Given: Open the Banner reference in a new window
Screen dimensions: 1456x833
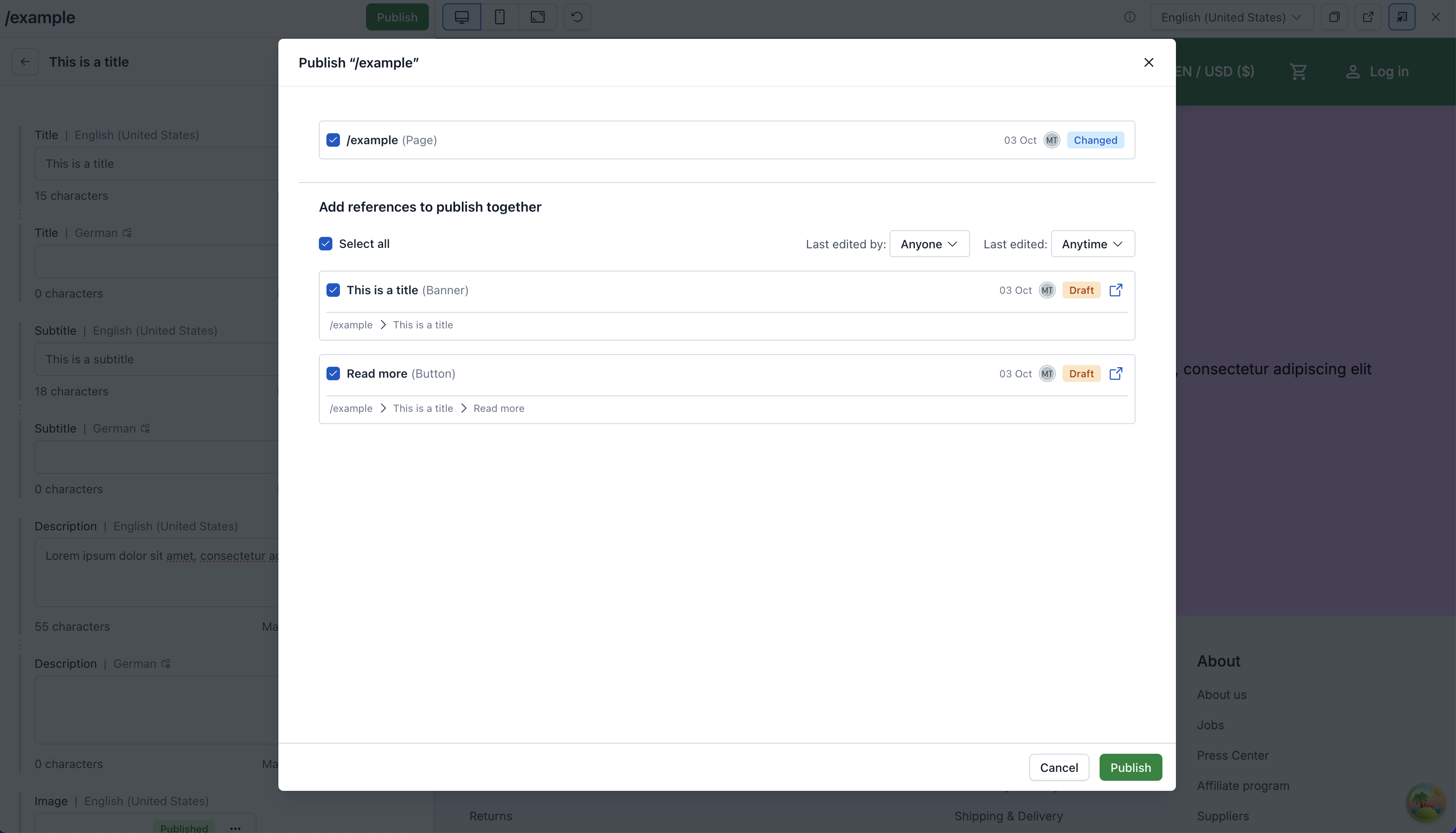Looking at the screenshot, I should click(1116, 290).
